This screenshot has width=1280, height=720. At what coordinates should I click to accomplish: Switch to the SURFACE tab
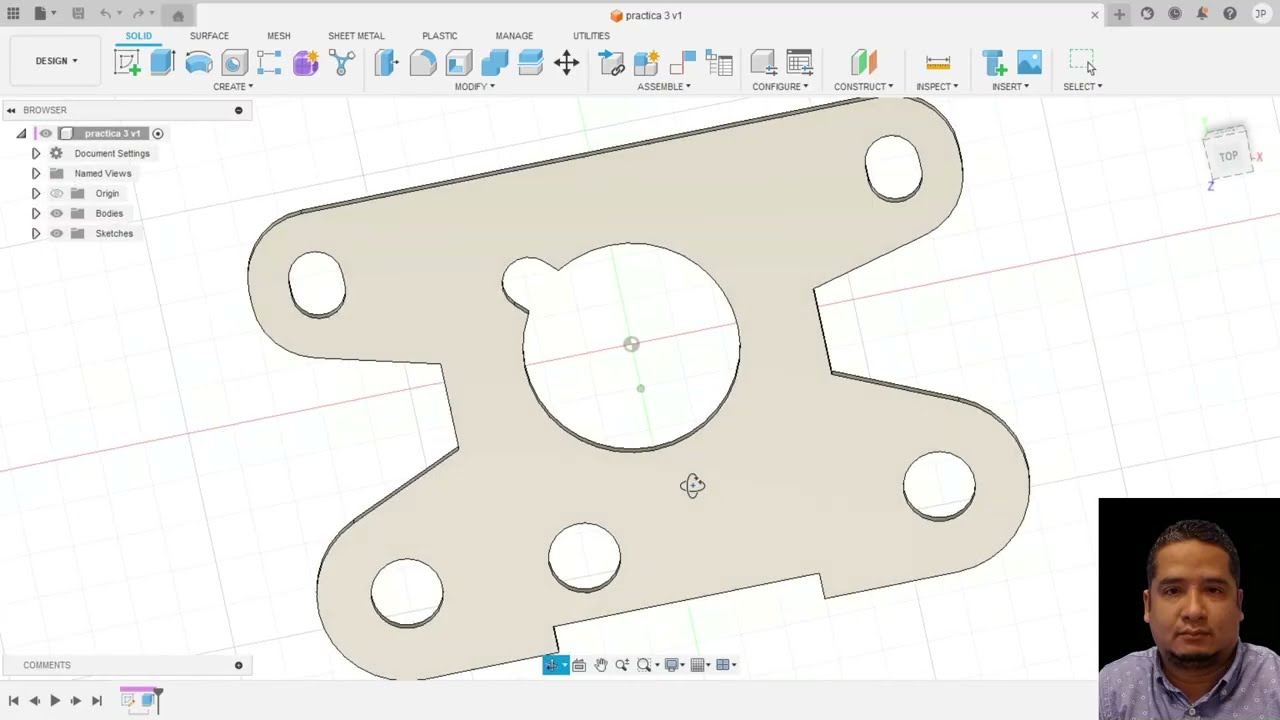(x=209, y=36)
